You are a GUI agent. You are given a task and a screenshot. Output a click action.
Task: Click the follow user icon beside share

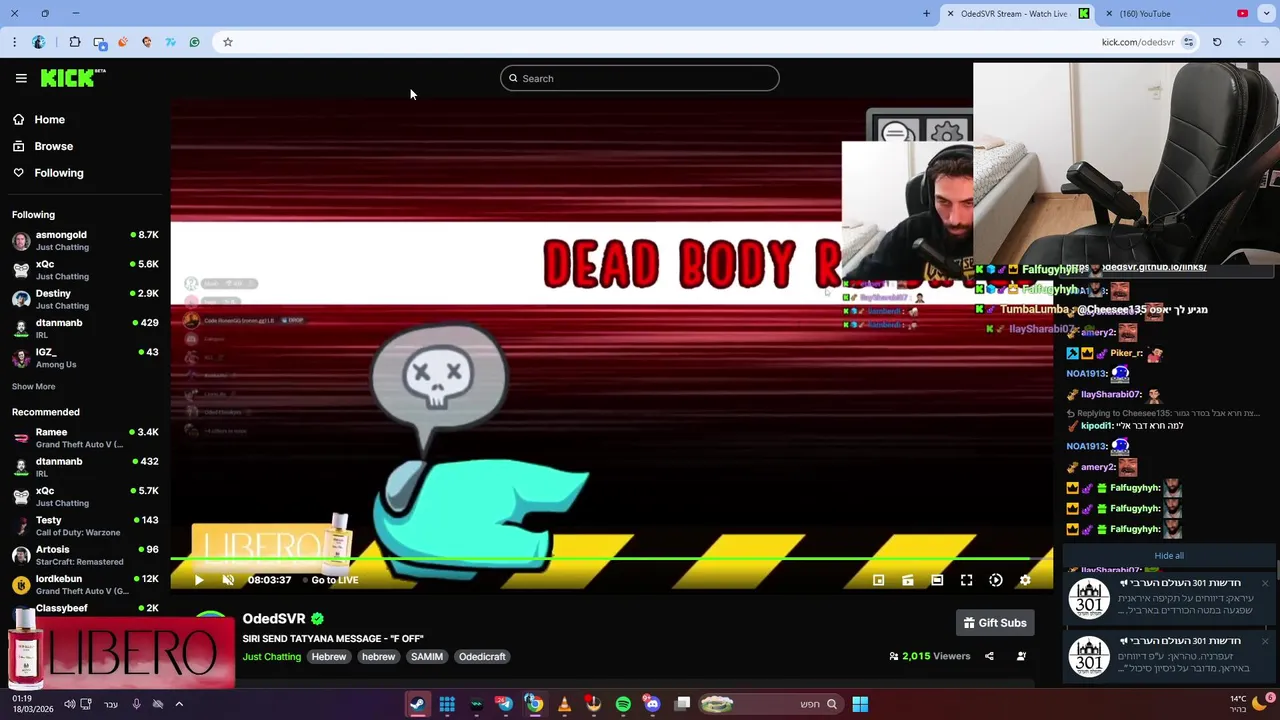[x=1021, y=656]
